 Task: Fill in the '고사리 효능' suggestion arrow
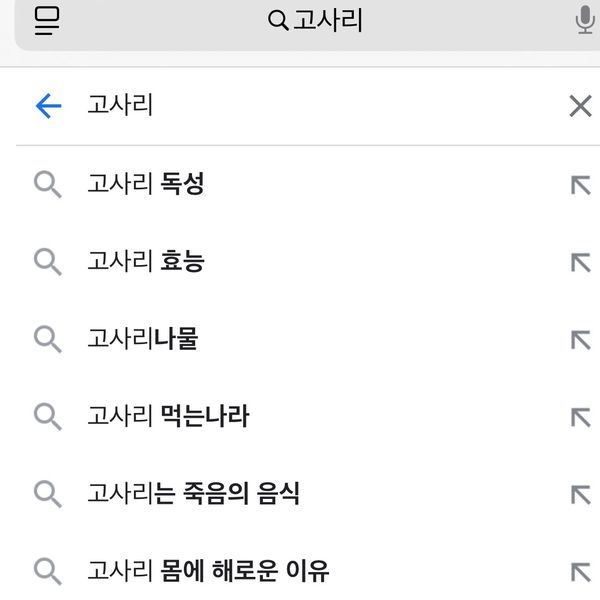(x=580, y=262)
